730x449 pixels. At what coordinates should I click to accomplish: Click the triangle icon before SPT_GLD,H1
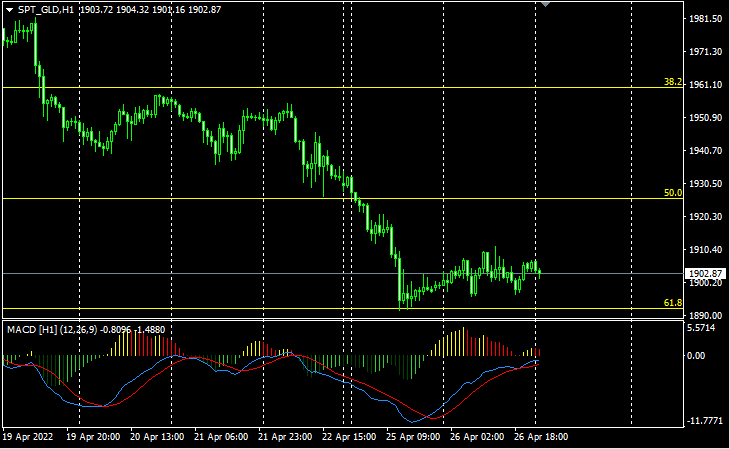[8, 9]
